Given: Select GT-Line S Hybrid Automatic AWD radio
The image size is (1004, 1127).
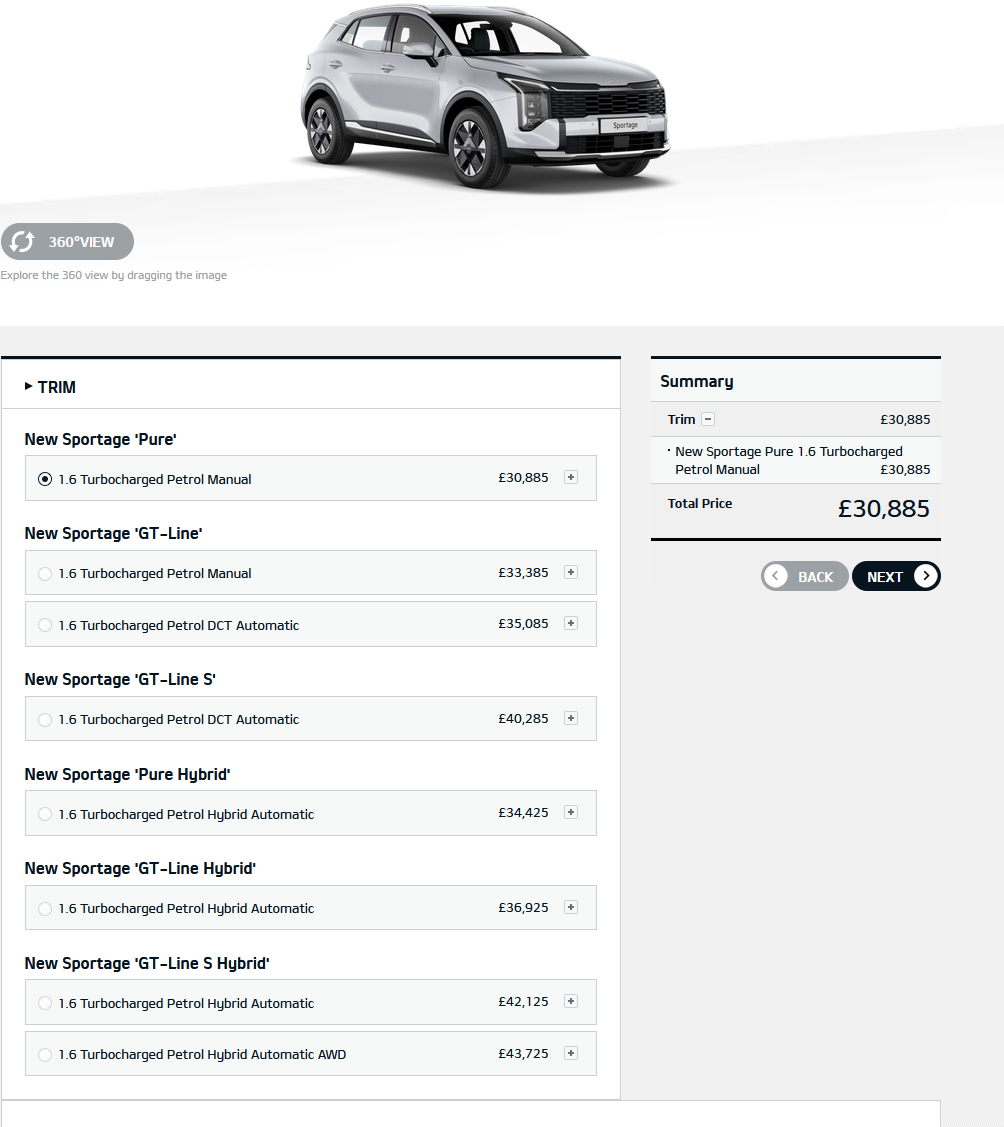Looking at the screenshot, I should tap(45, 1054).
